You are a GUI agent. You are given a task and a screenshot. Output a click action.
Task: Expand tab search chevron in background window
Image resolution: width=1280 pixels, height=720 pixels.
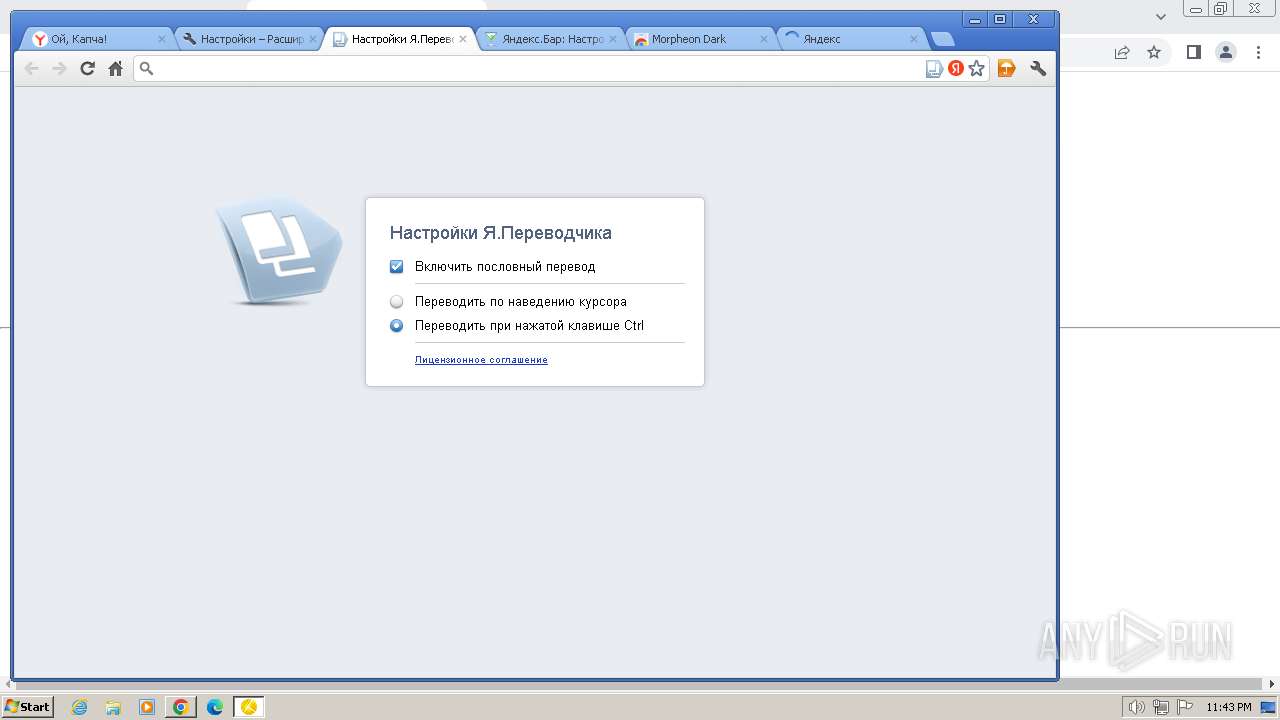click(1161, 16)
